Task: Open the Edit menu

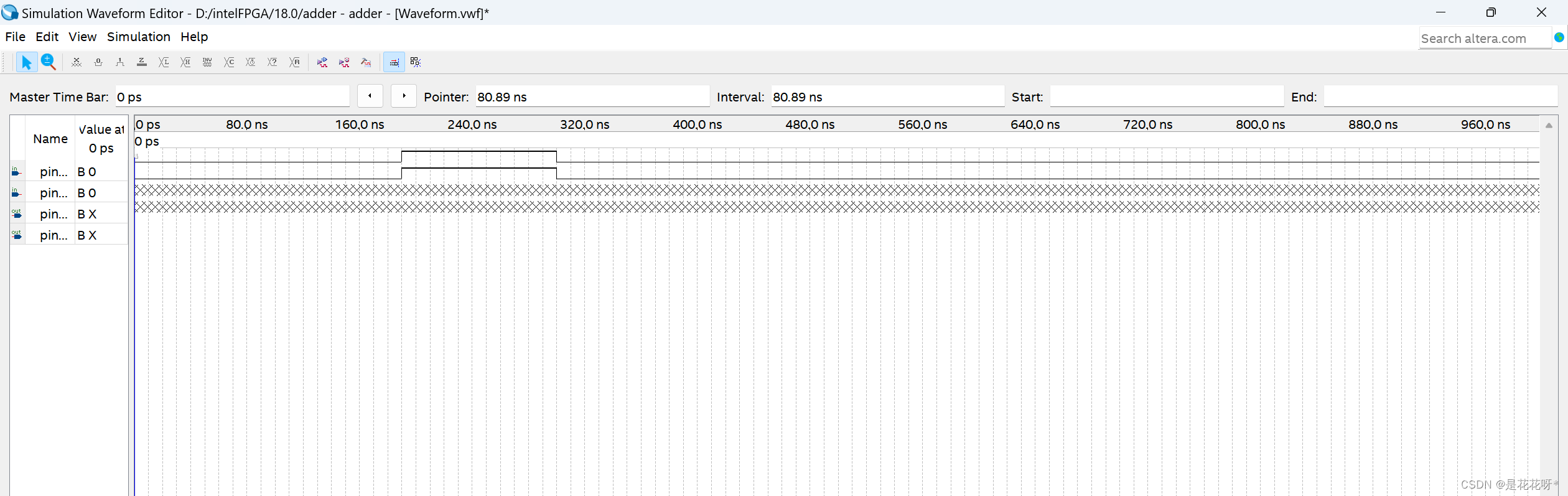Action: click(47, 37)
